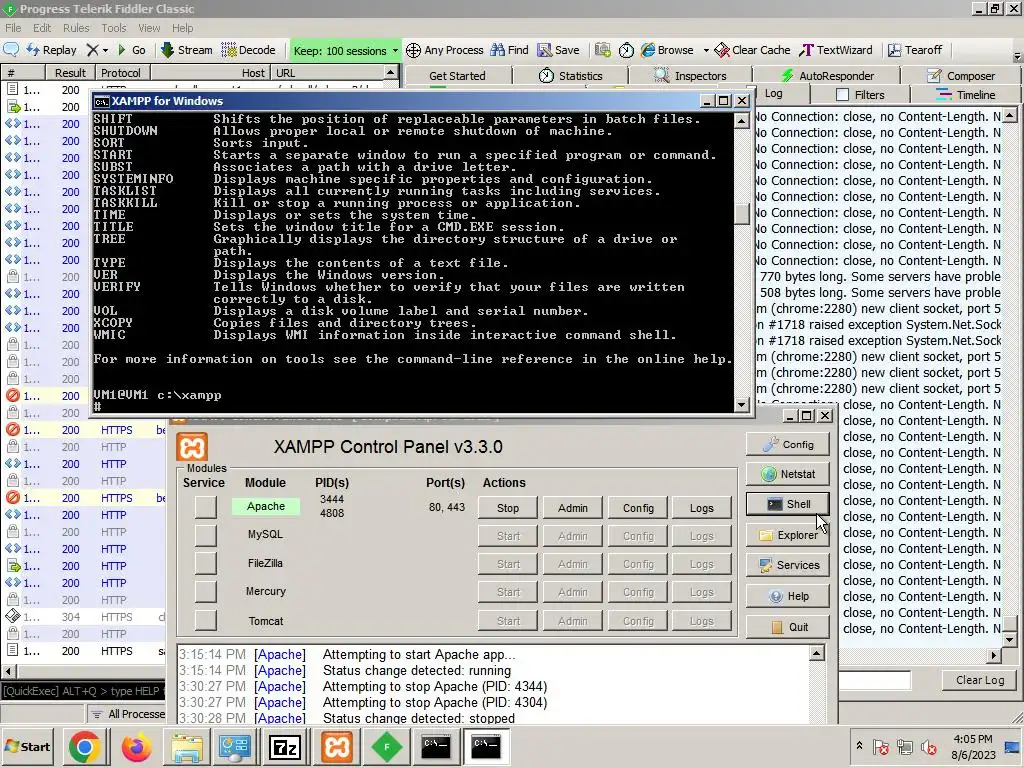Click the timer stopwatch icon
The width and height of the screenshot is (1024, 768).
point(626,50)
